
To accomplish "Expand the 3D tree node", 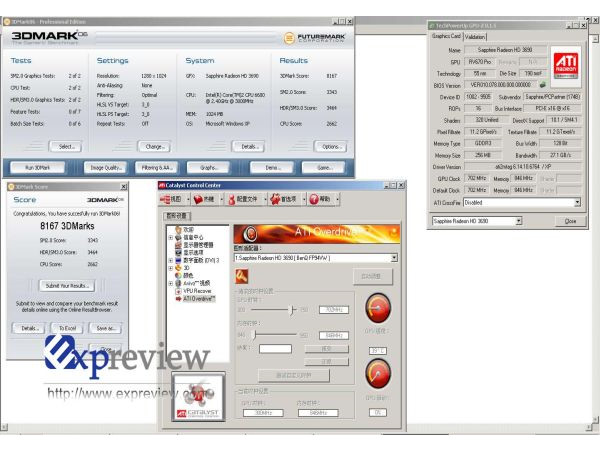I will (171, 268).
